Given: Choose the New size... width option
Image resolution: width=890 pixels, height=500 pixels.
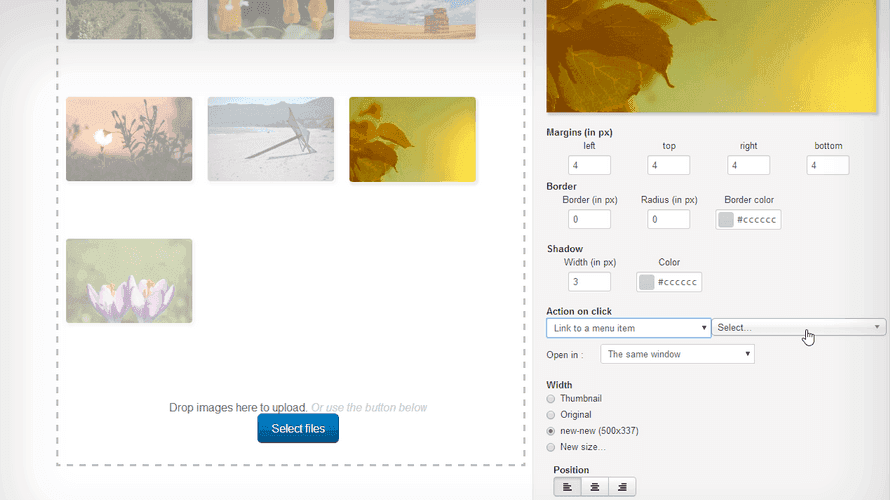Looking at the screenshot, I should [x=551, y=447].
